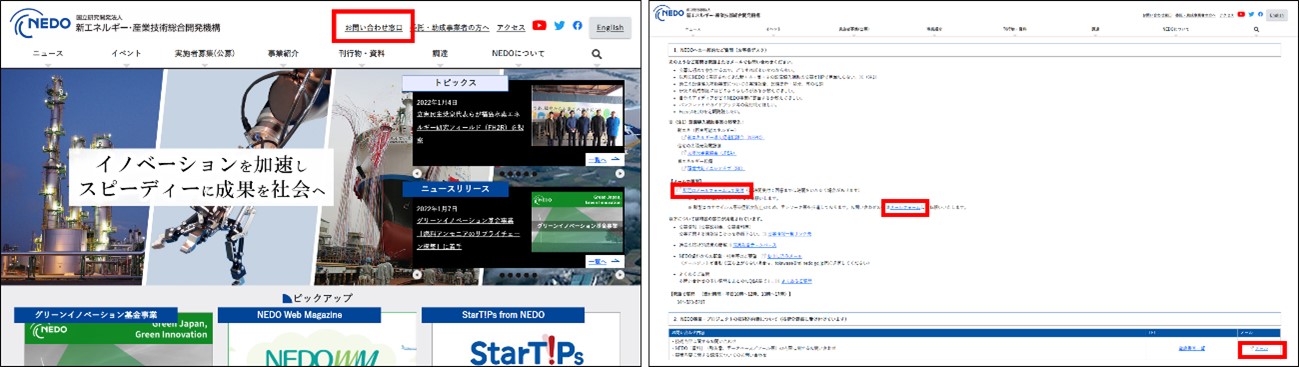Open 刊行物・資料 menu in the left page

coord(361,54)
